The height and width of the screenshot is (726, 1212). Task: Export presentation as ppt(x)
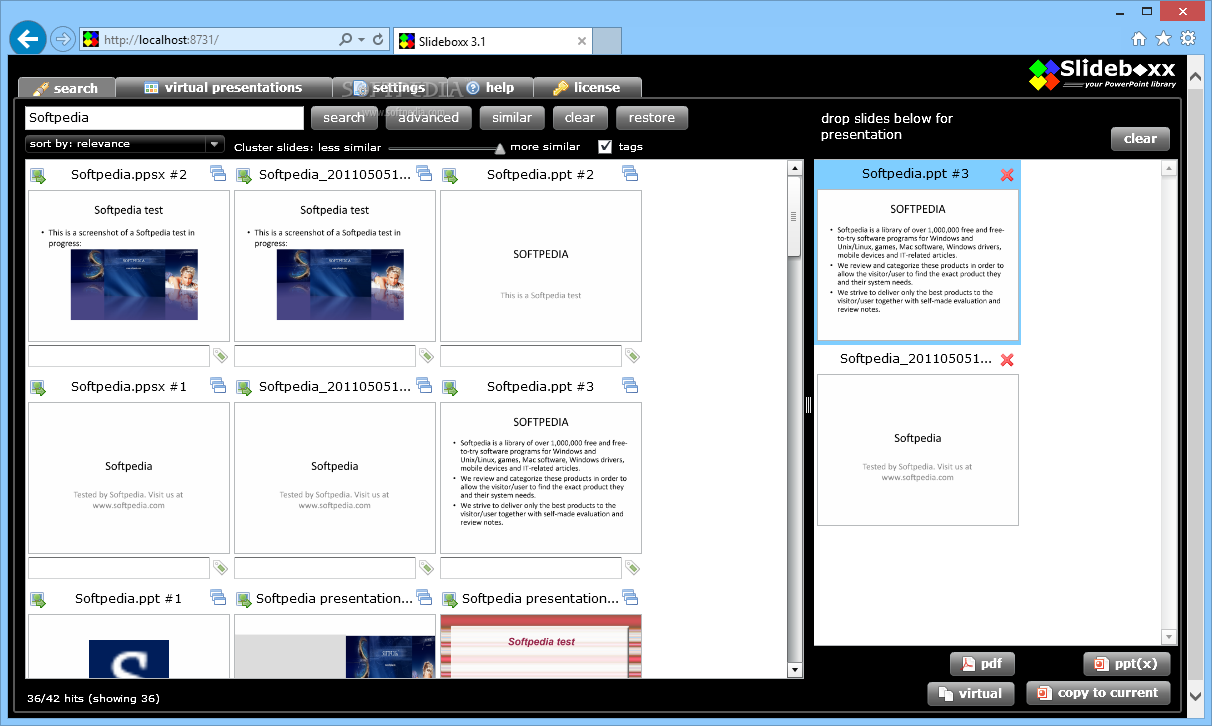coord(1127,664)
